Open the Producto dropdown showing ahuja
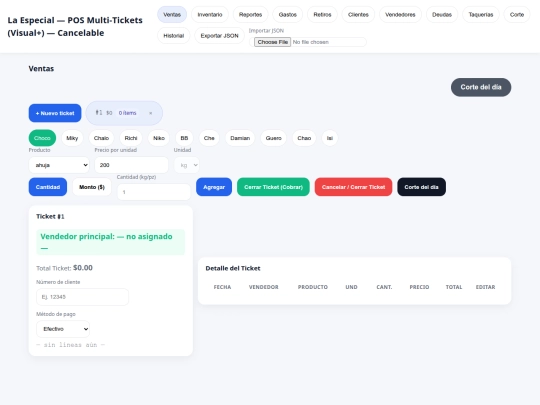This screenshot has width=540, height=405. tap(59, 165)
